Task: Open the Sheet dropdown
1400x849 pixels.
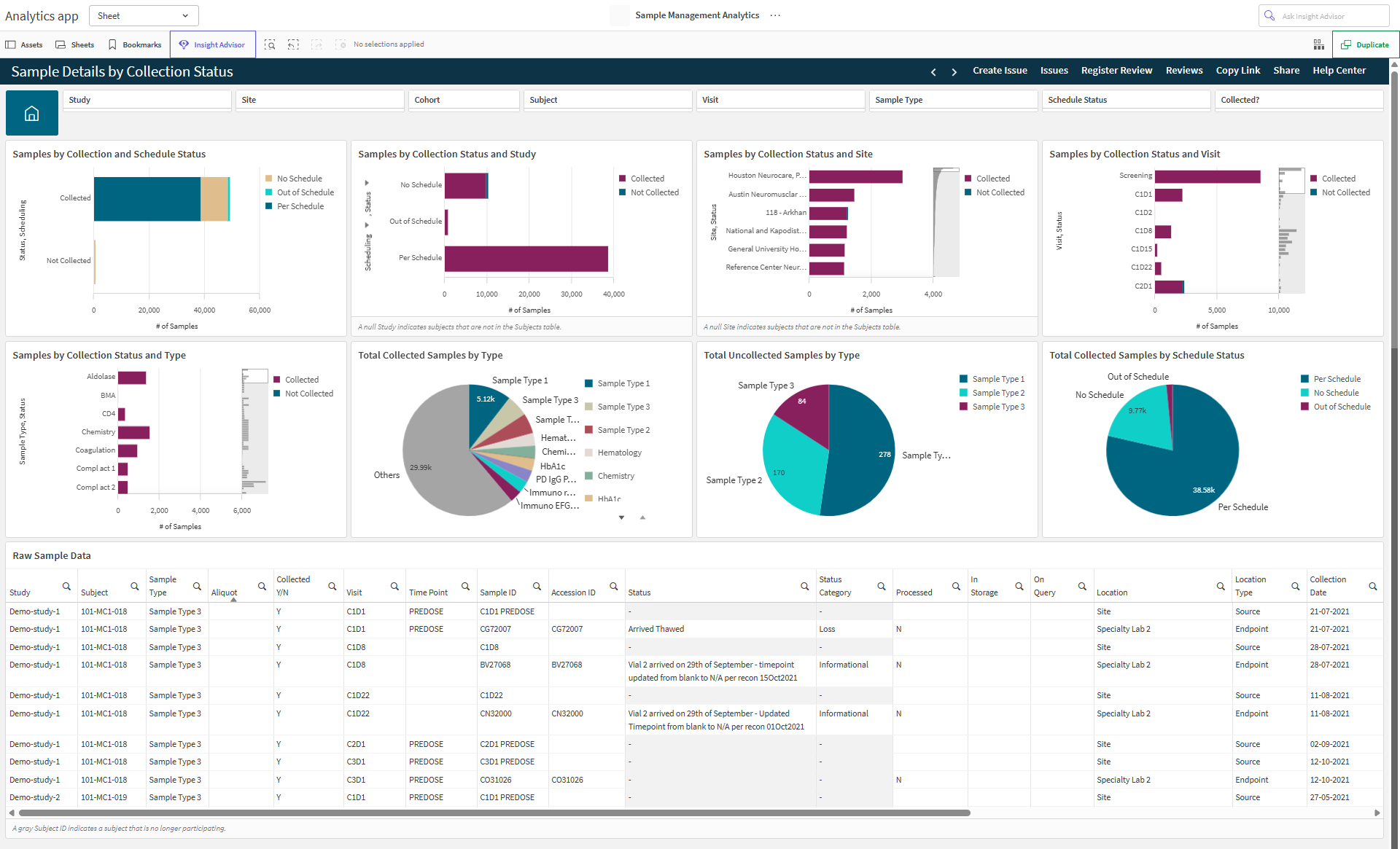Action: tap(144, 15)
